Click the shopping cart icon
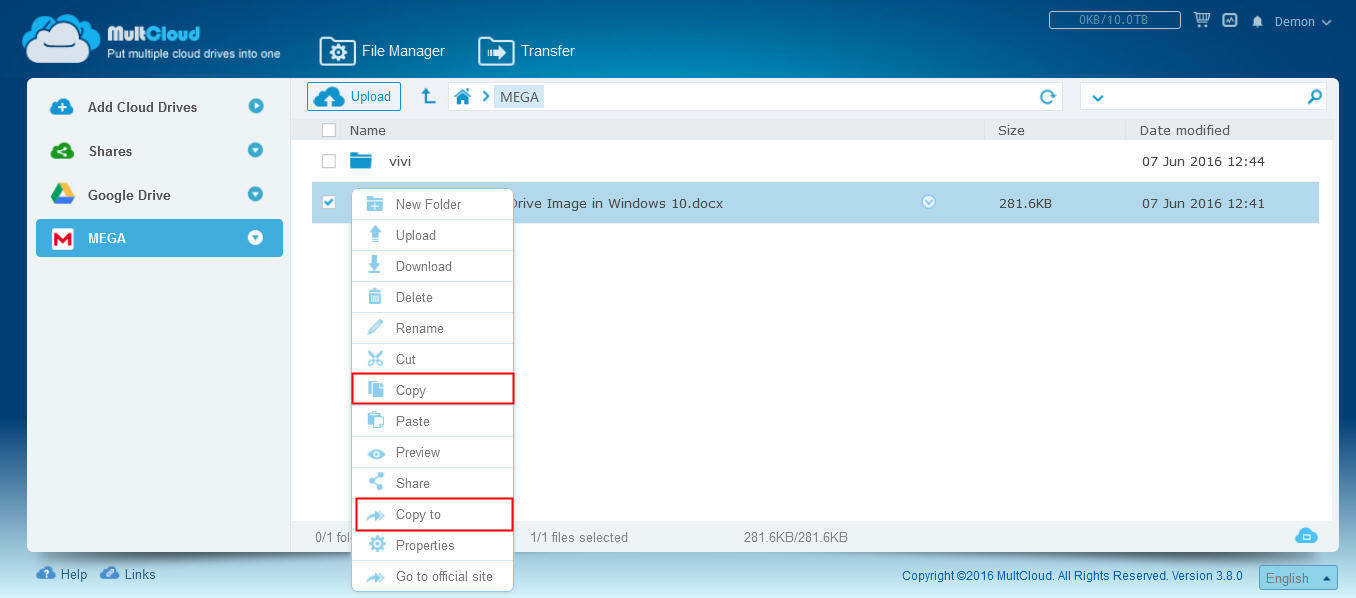This screenshot has height=598, width=1356. pyautogui.click(x=1202, y=20)
